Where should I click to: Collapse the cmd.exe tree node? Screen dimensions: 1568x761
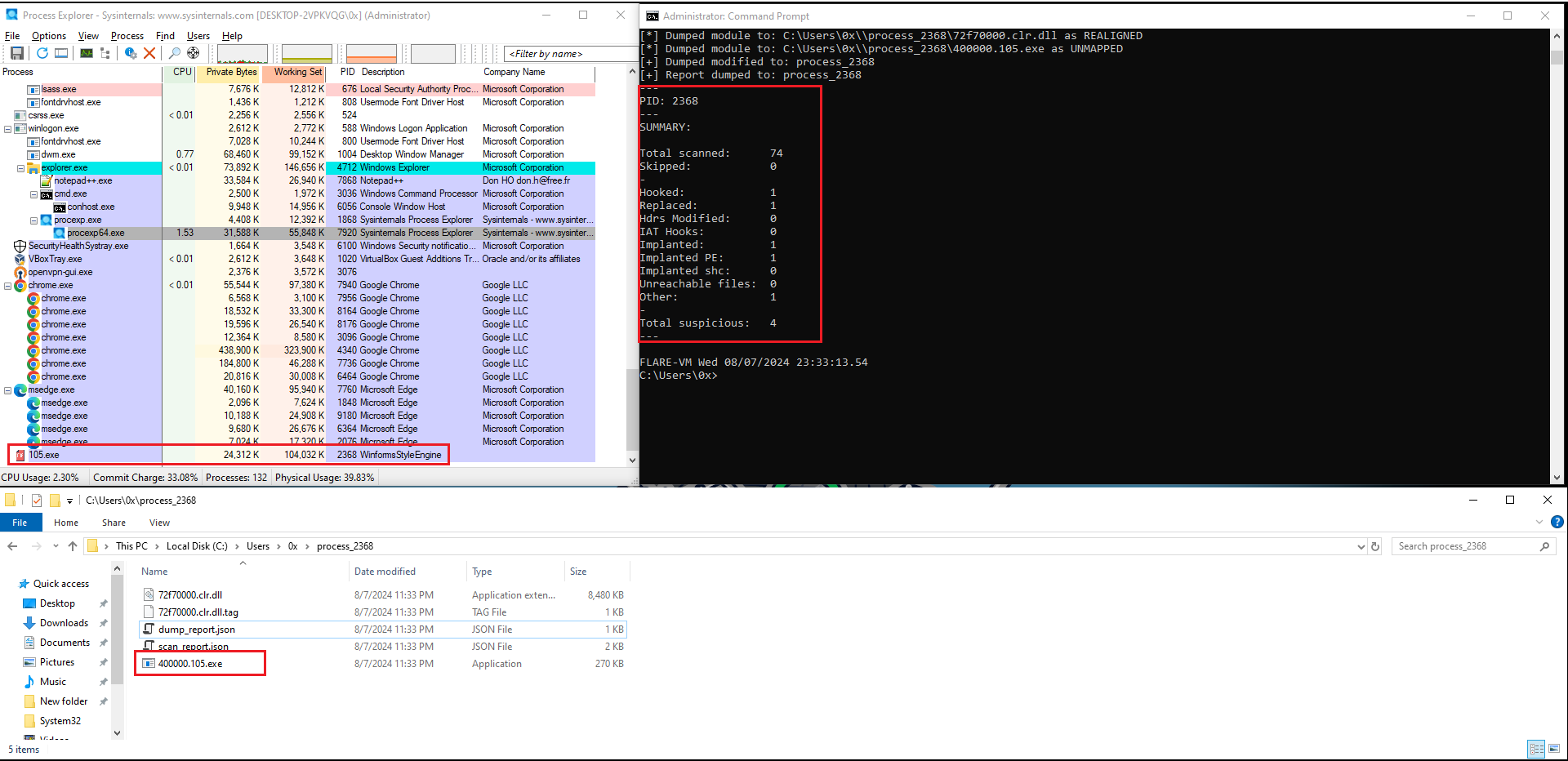coord(34,194)
